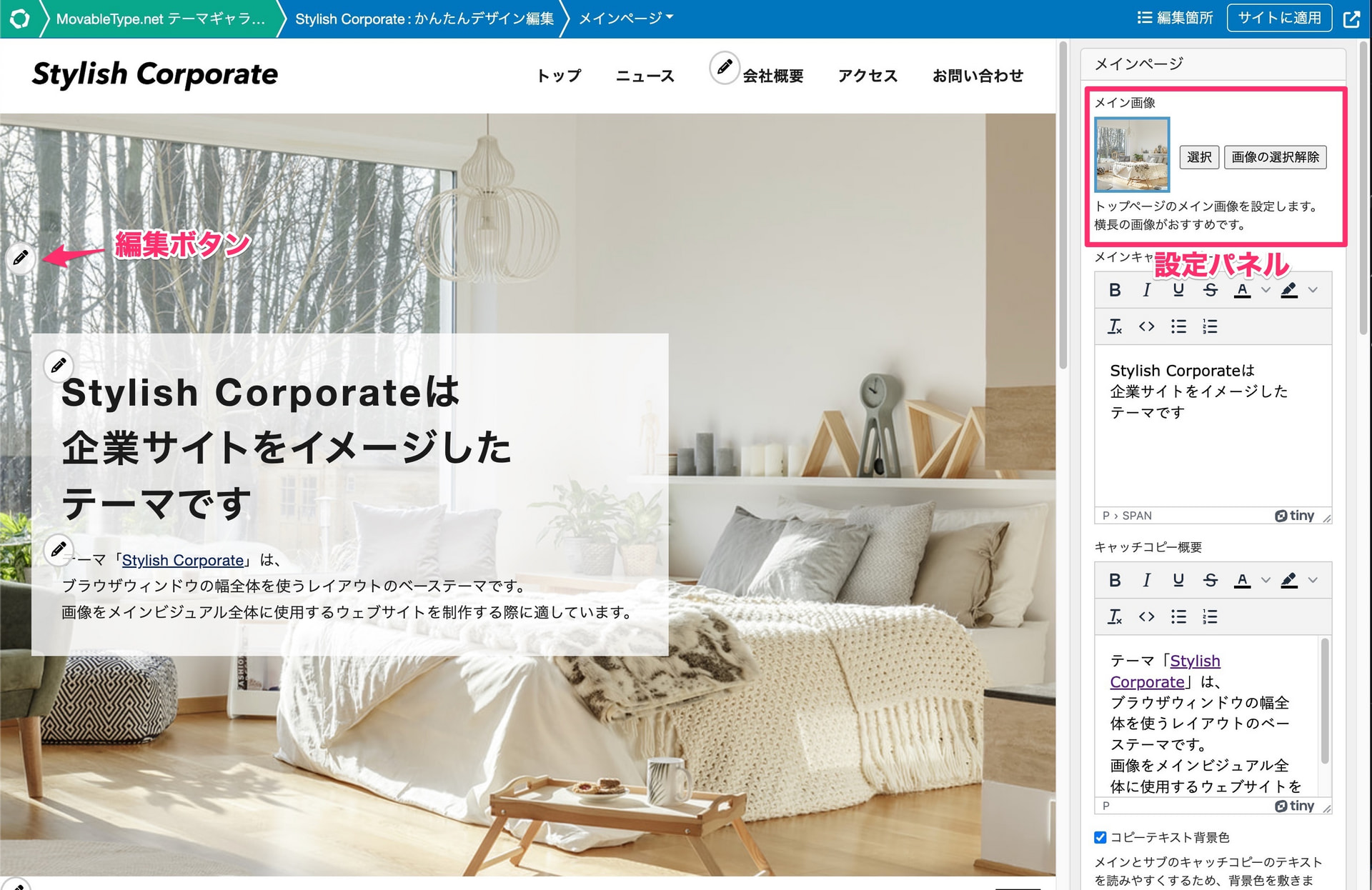
Task: Uncheck コピーテキスト背景色 checkbox
Action: [1100, 837]
